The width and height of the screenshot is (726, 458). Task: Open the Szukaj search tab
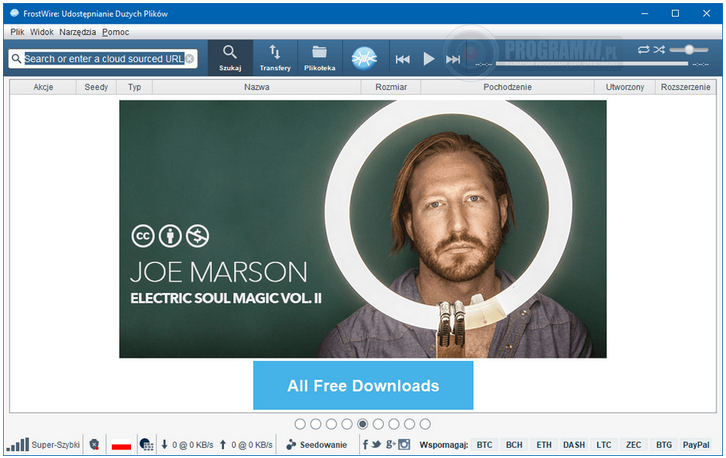[x=230, y=58]
